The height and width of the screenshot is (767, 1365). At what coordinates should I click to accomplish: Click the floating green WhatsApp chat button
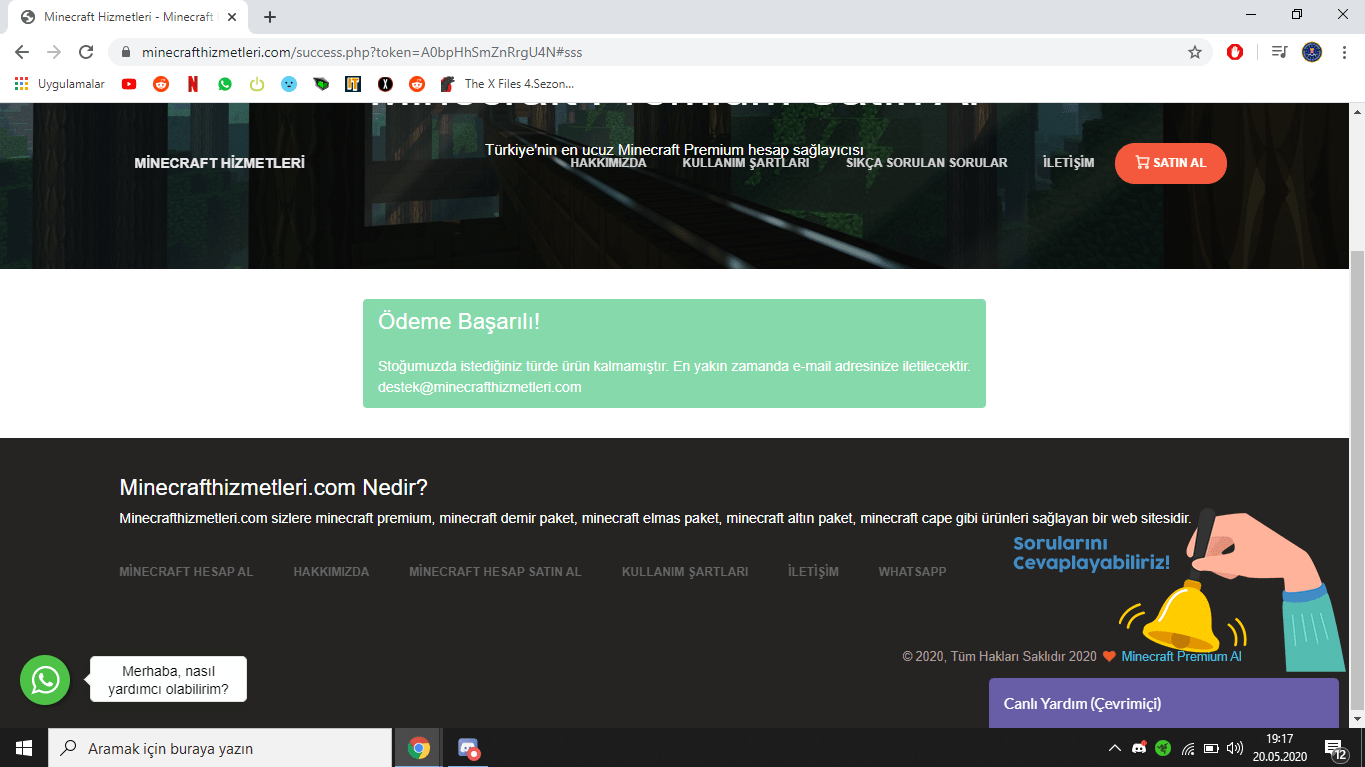click(x=45, y=680)
